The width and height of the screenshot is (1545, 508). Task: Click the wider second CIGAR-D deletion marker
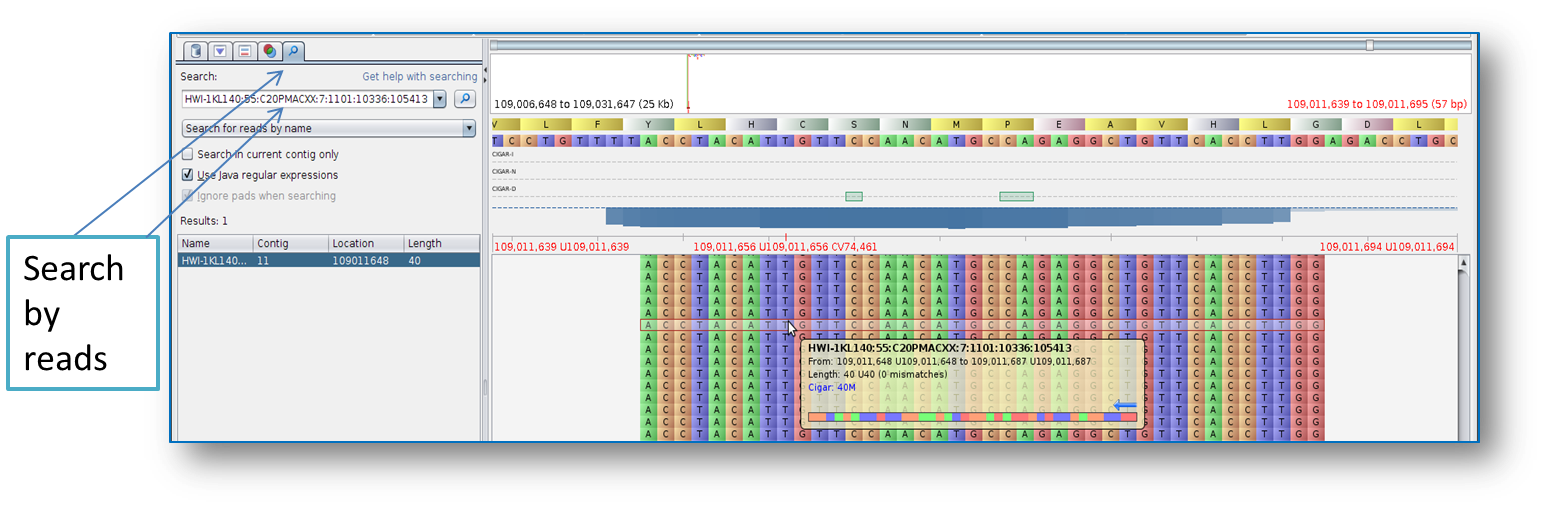tap(1016, 196)
